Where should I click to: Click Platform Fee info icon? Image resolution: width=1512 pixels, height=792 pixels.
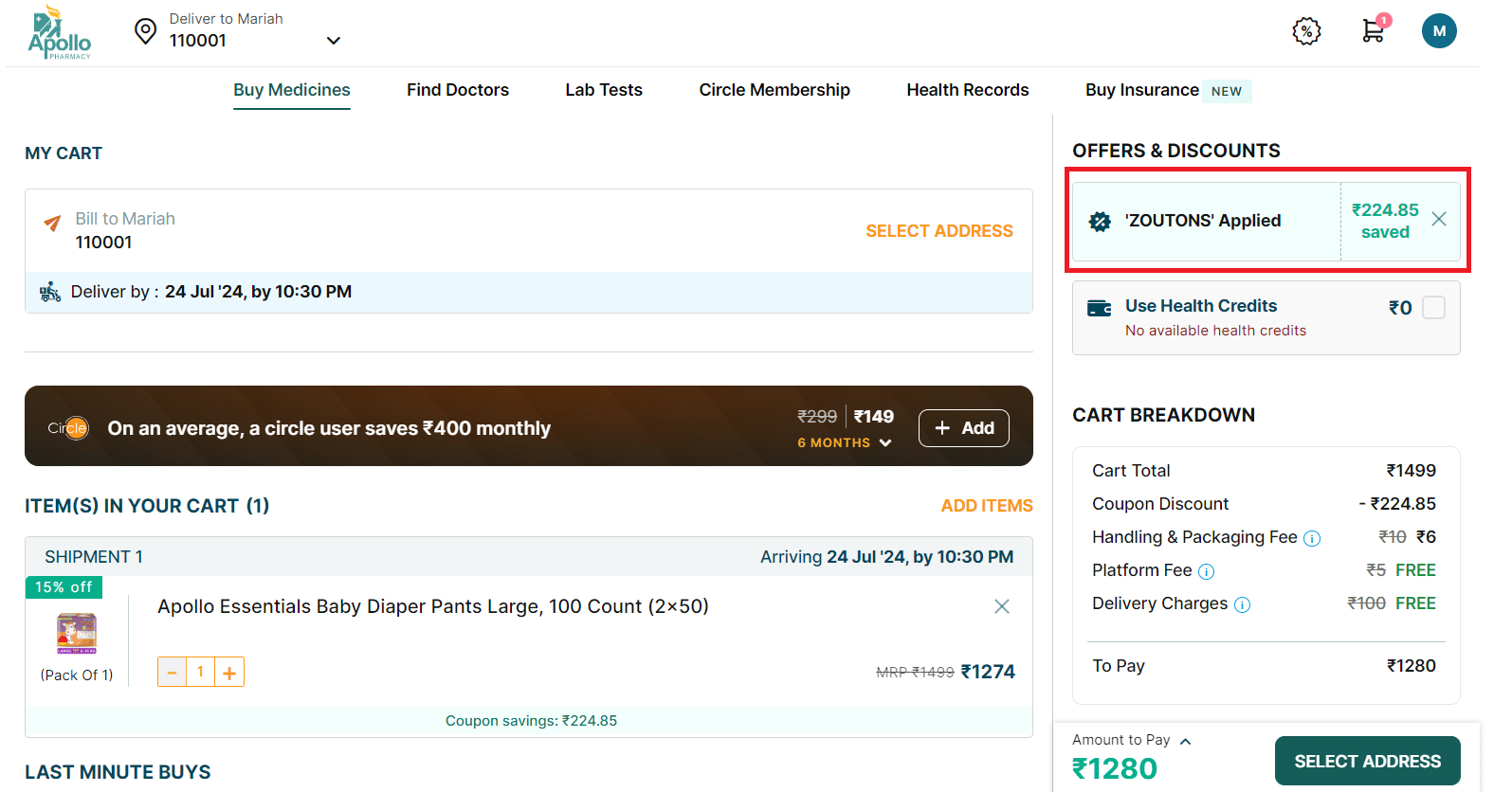1206,571
